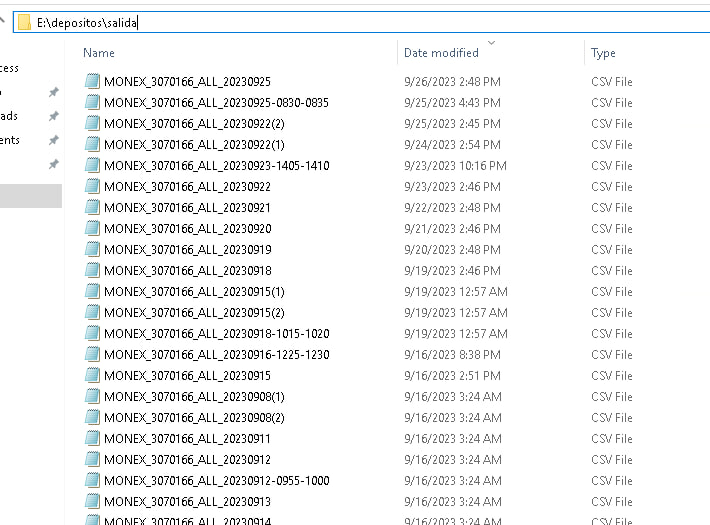The image size is (710, 525).
Task: Select file MONEX_3070166_ALL_20230908(1)
Action: pos(194,397)
